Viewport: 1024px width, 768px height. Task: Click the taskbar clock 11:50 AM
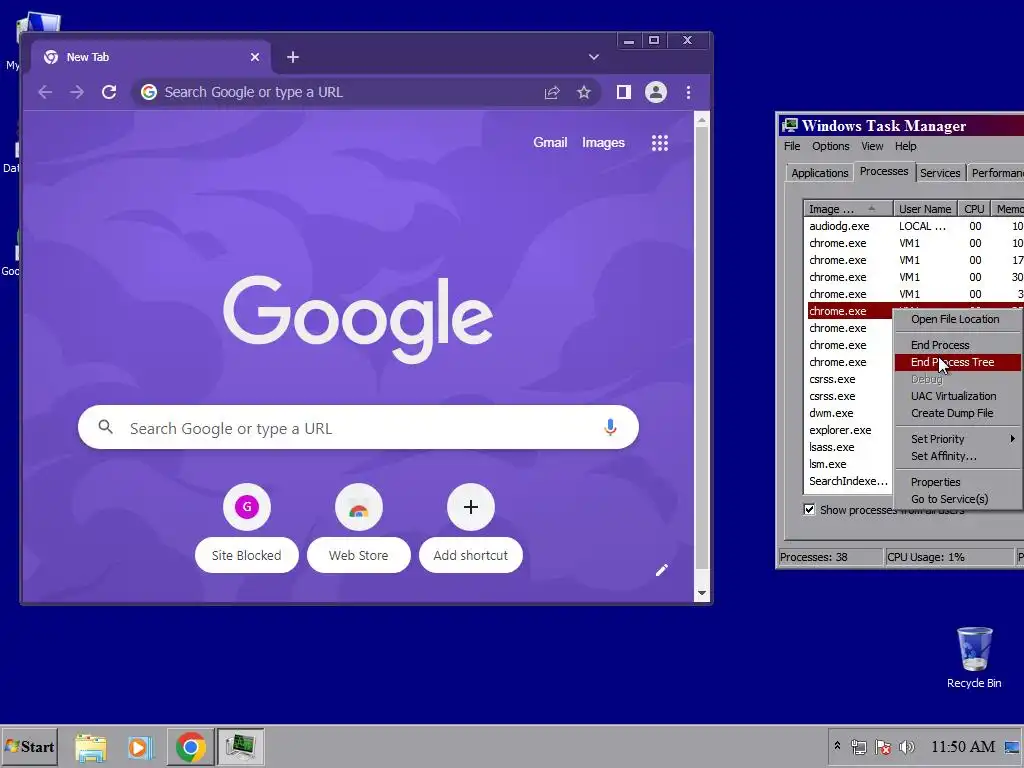pyautogui.click(x=963, y=746)
